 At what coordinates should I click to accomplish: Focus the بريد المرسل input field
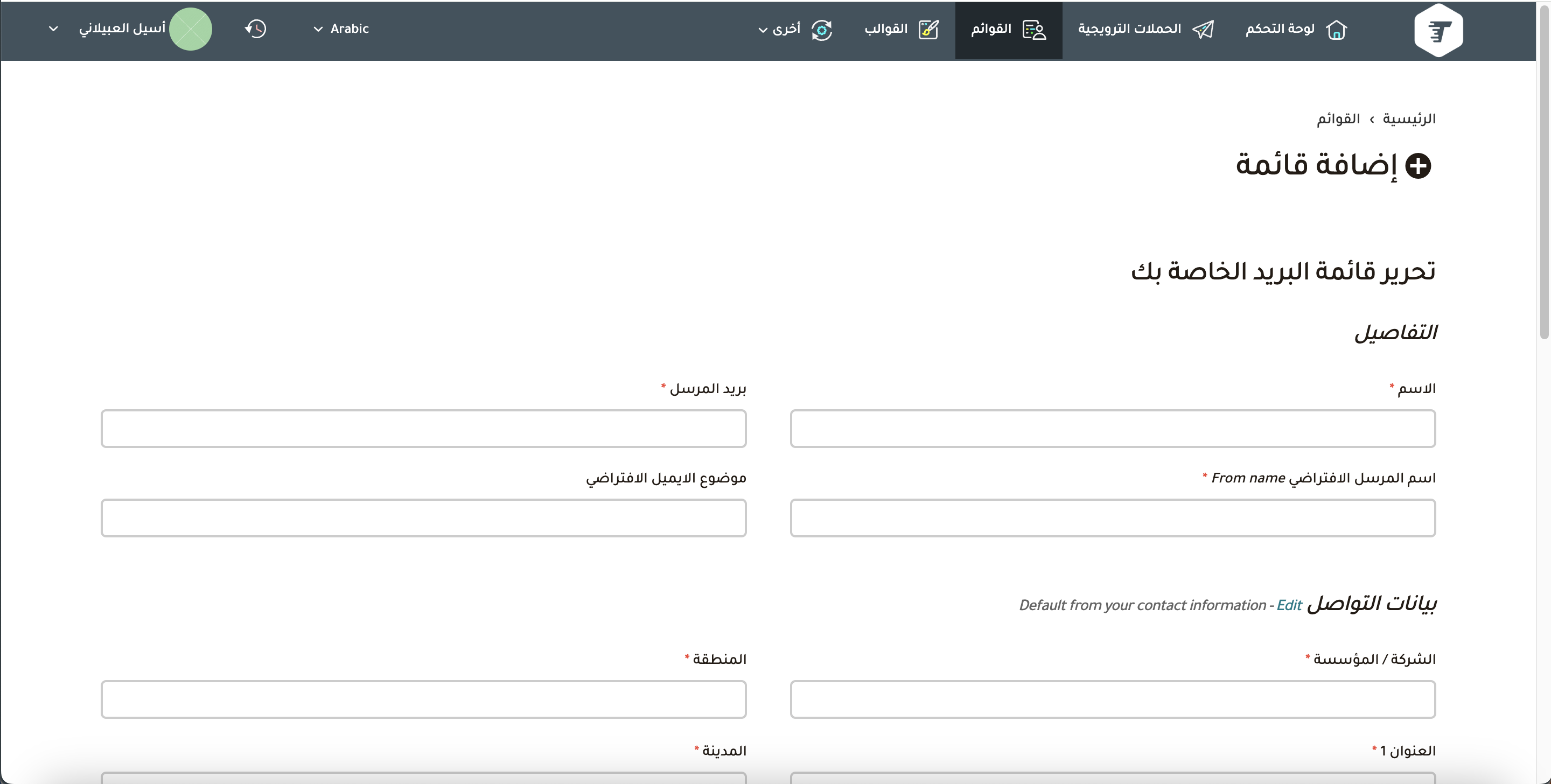click(x=423, y=429)
